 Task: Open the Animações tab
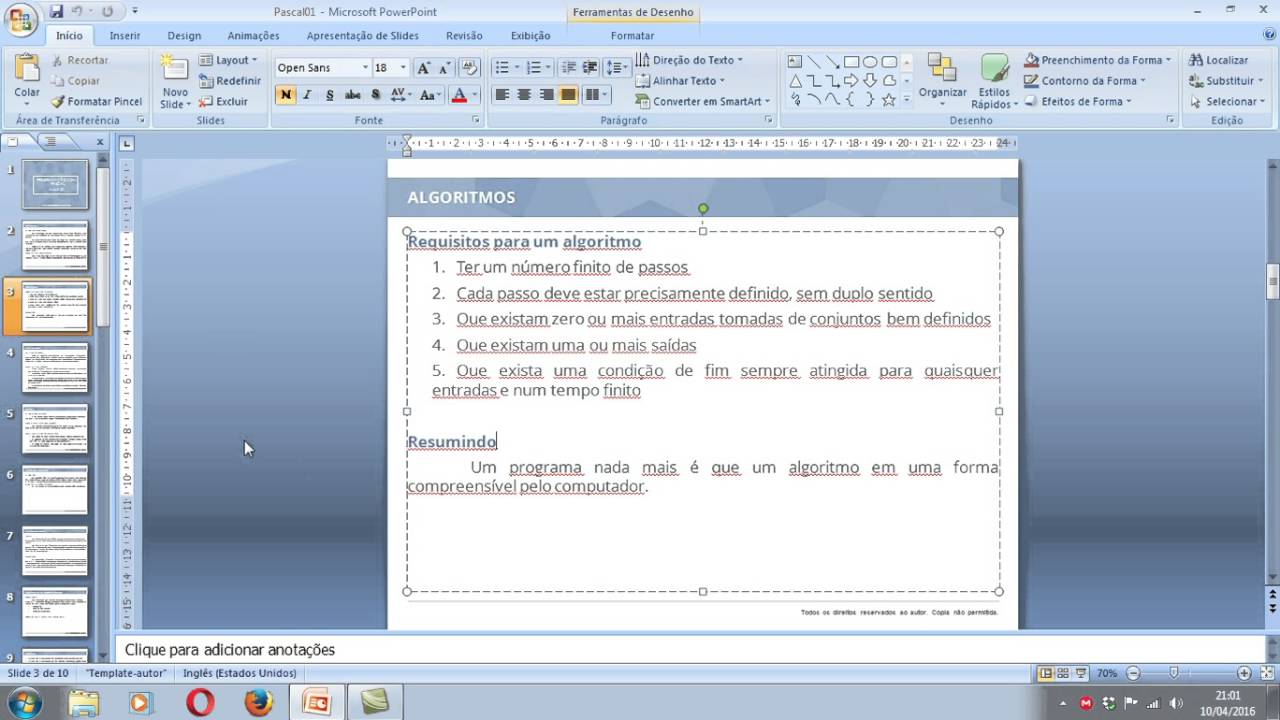click(x=253, y=35)
